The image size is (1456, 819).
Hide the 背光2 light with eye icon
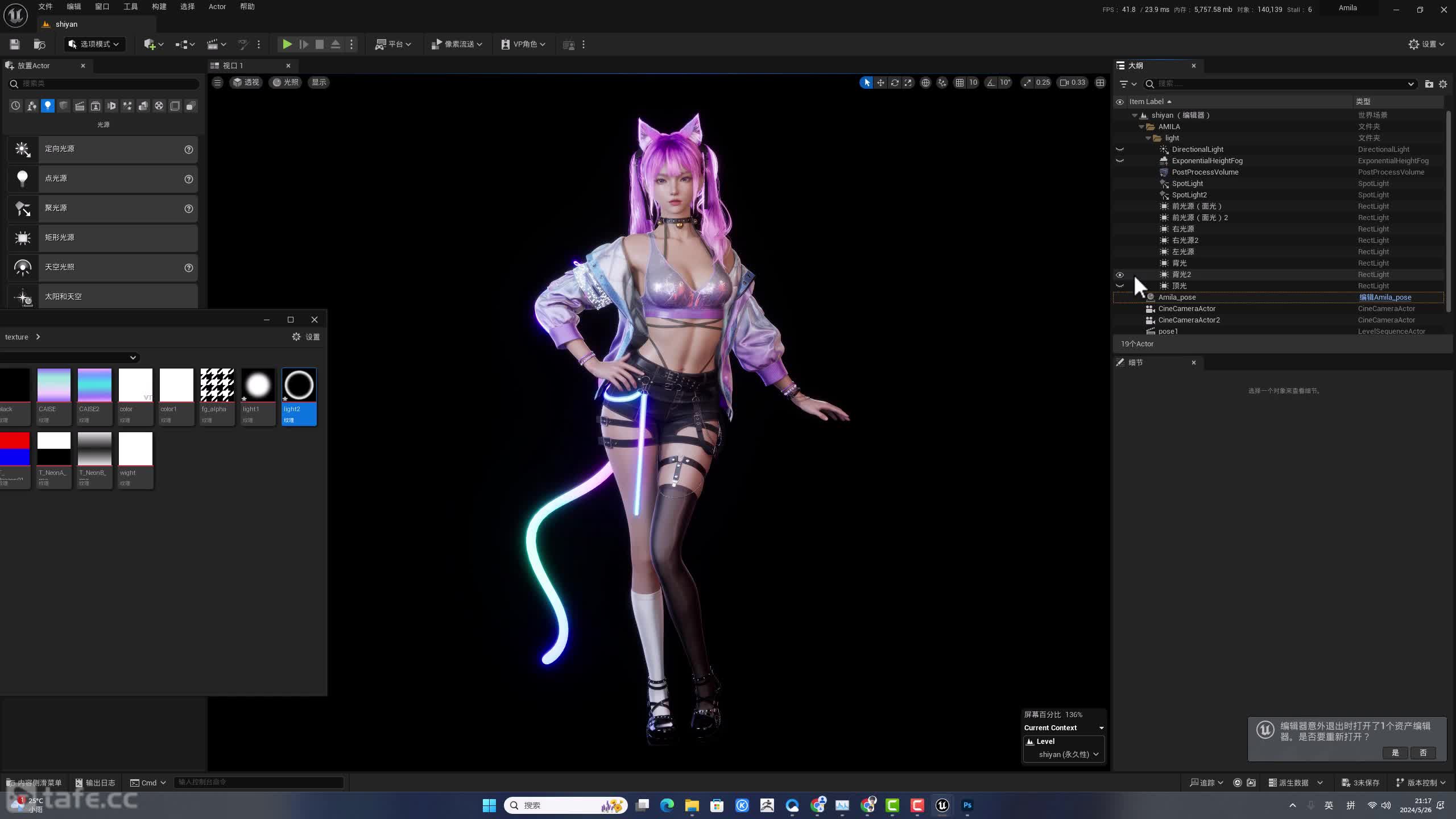pyautogui.click(x=1120, y=275)
